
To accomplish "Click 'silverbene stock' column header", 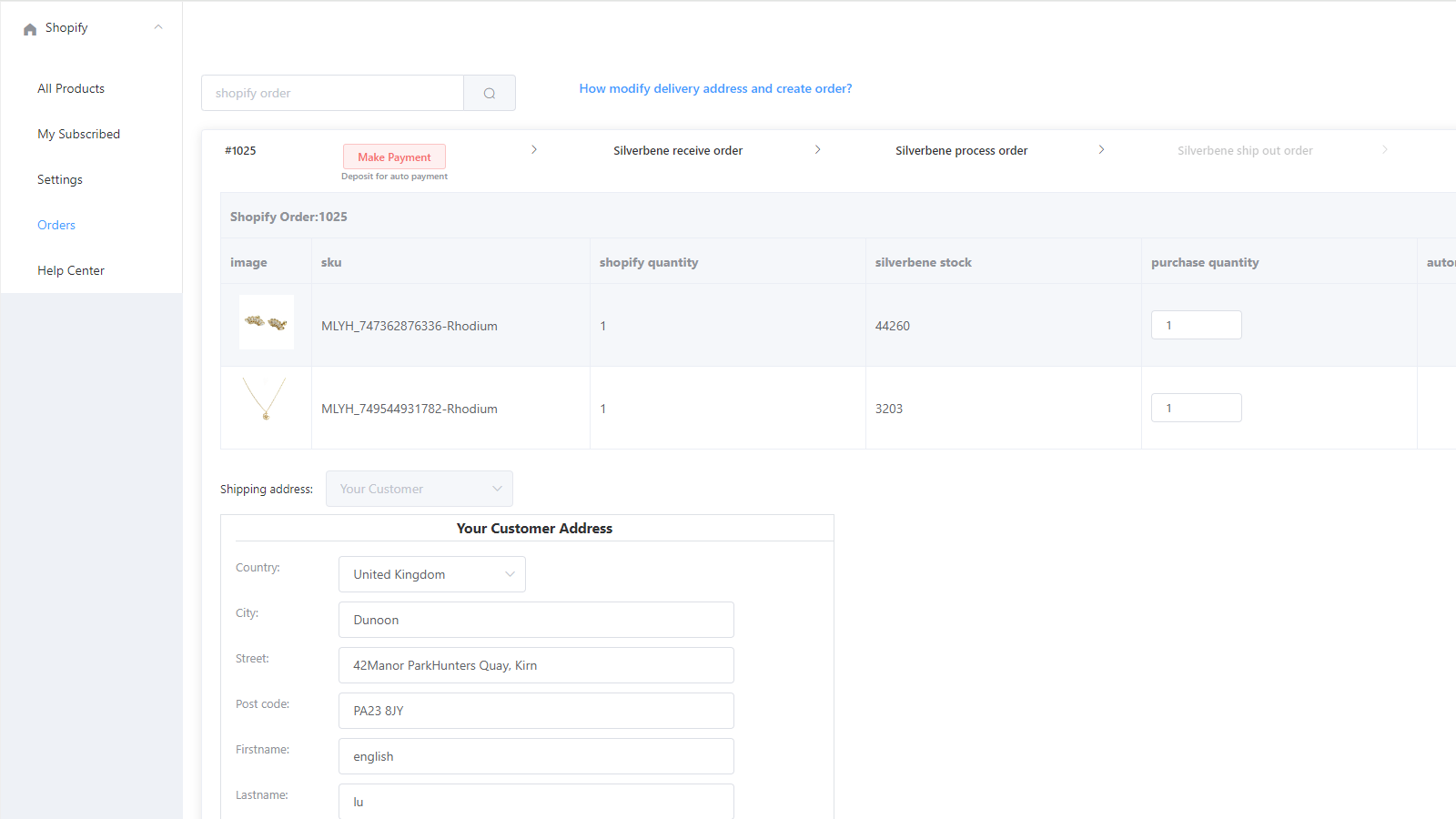I will coord(924,262).
